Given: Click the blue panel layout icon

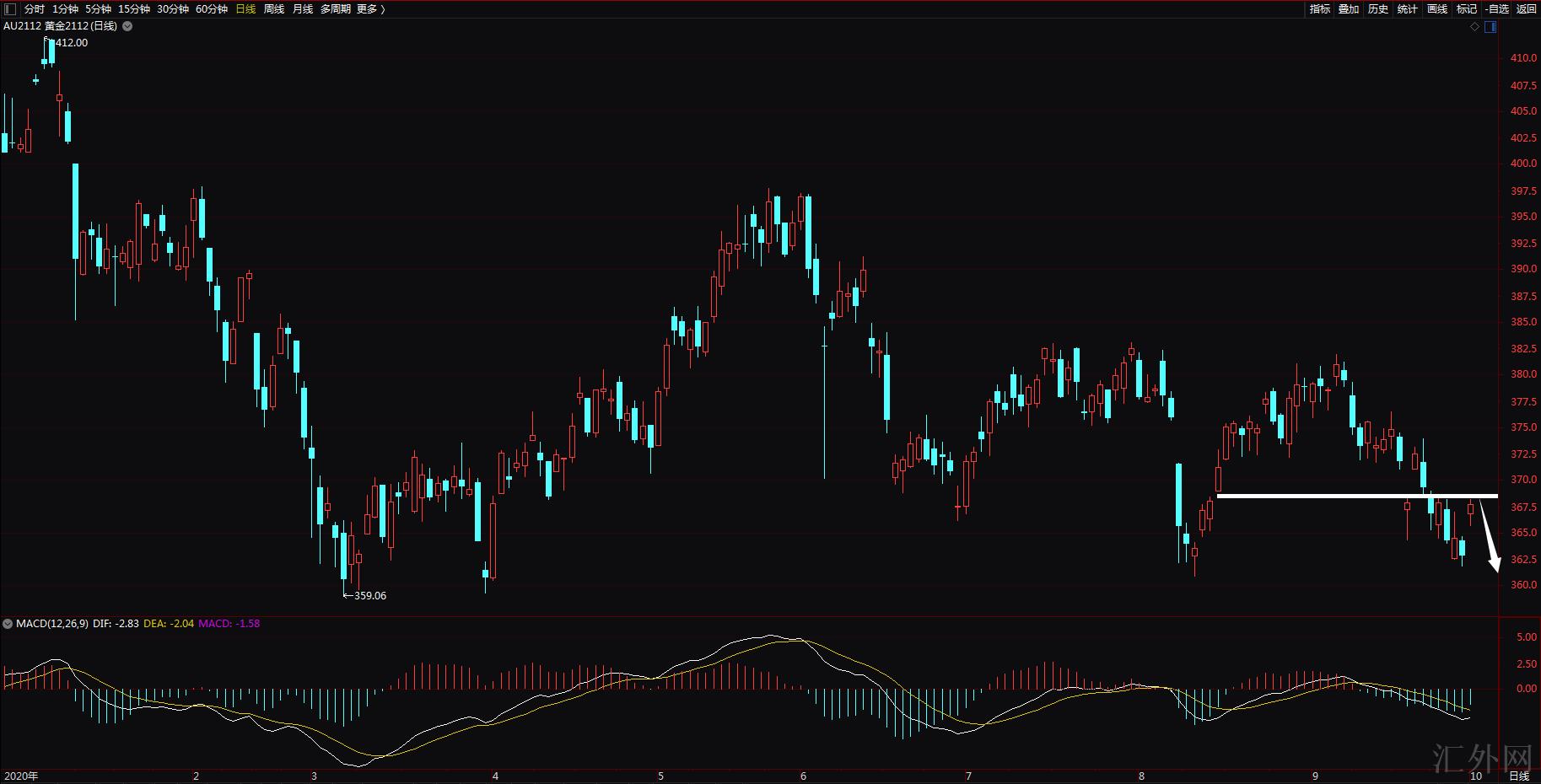Looking at the screenshot, I should point(1490,27).
